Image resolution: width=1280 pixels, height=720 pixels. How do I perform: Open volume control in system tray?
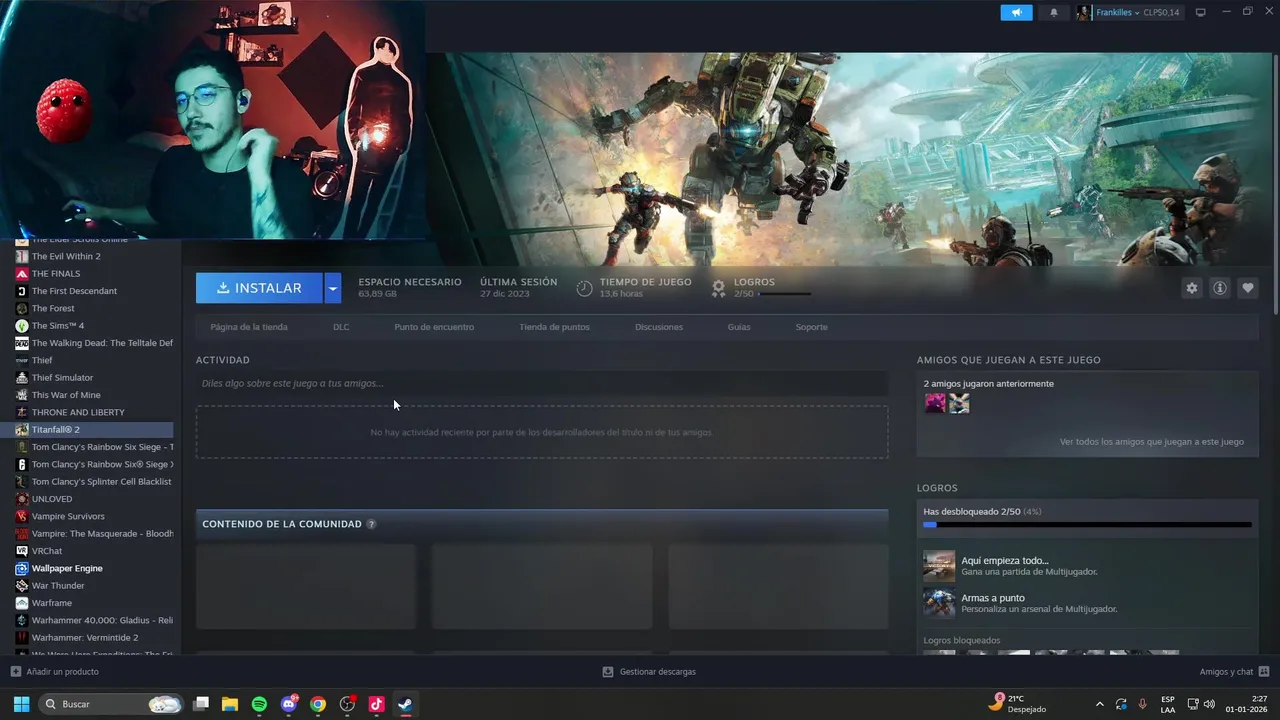click(x=1209, y=704)
